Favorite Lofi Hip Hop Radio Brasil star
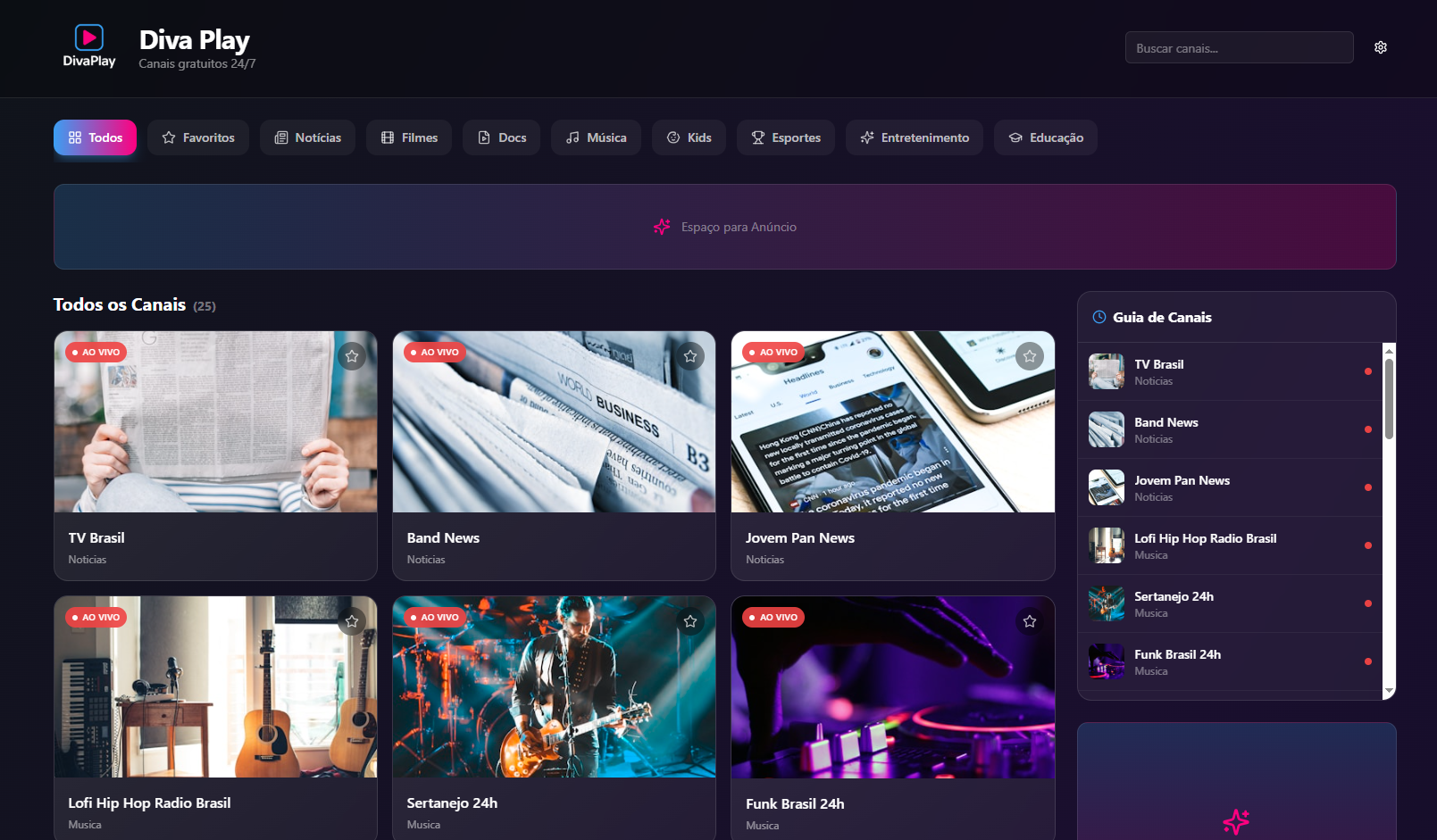The image size is (1437, 840). 352,621
